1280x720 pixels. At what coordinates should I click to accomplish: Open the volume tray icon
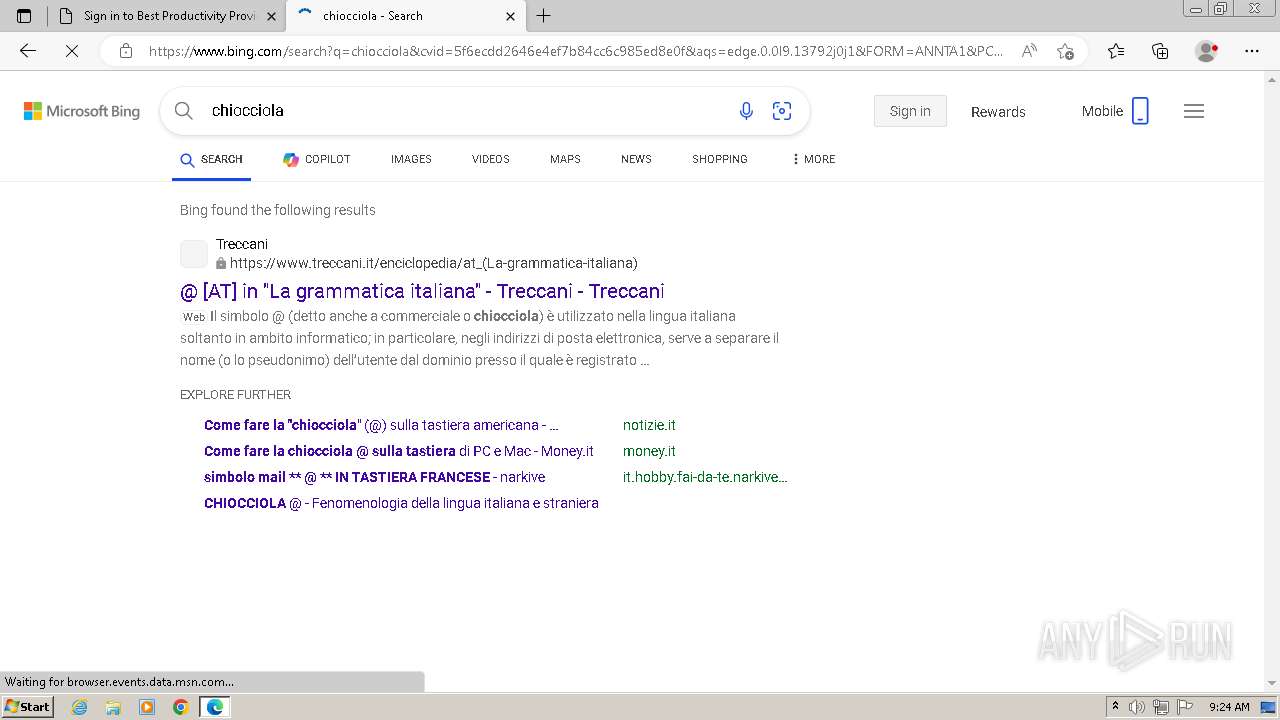(1137, 707)
